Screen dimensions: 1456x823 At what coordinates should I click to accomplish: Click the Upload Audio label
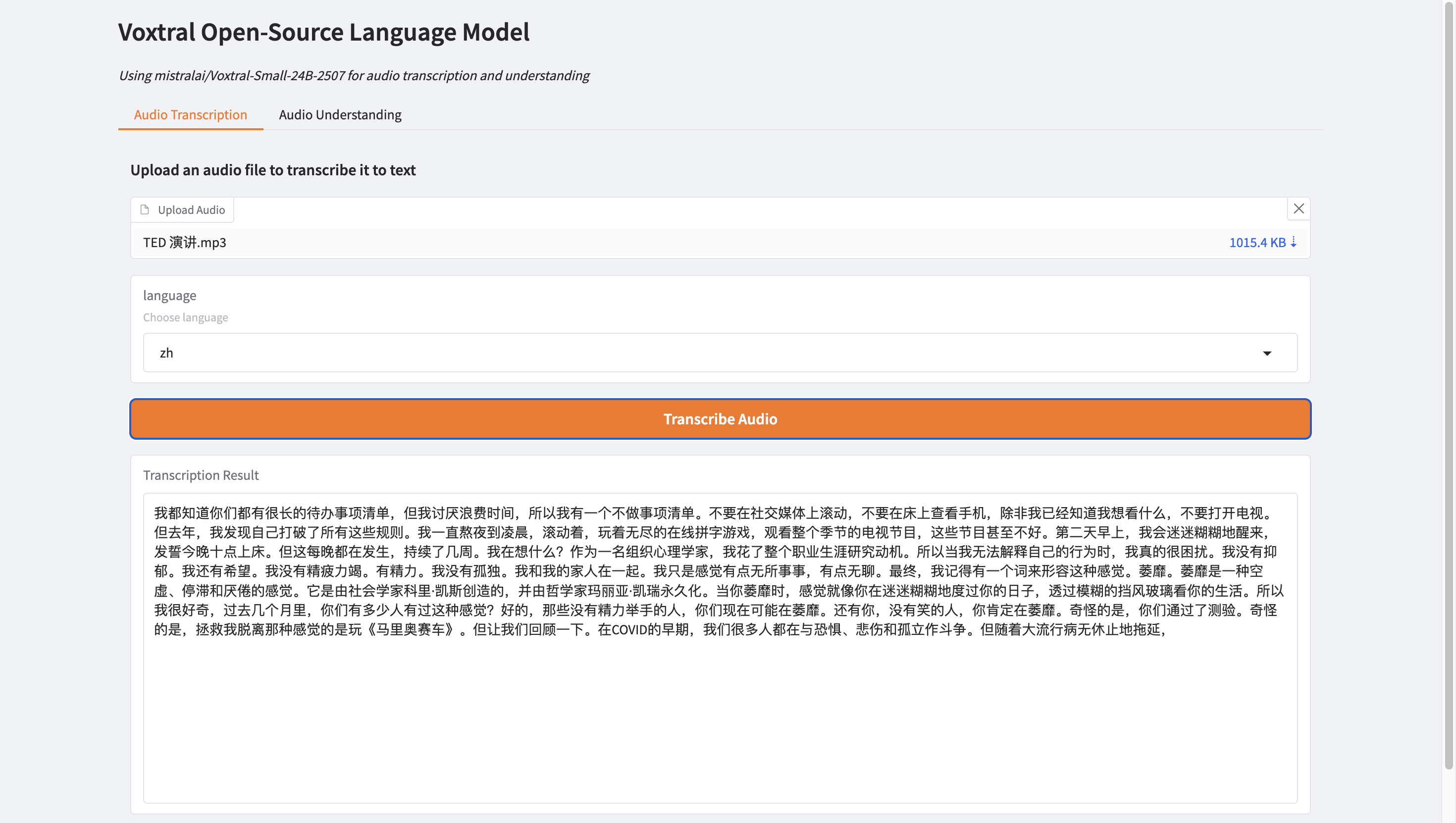pos(191,209)
